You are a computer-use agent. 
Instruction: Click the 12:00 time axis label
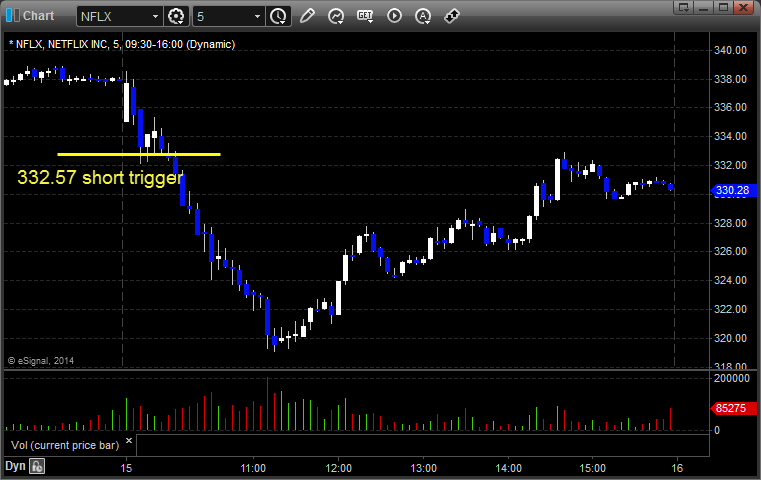pyautogui.click(x=339, y=468)
